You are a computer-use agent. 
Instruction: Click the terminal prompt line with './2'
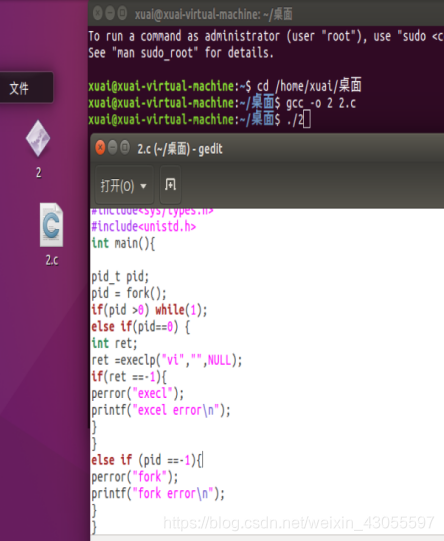click(x=200, y=120)
